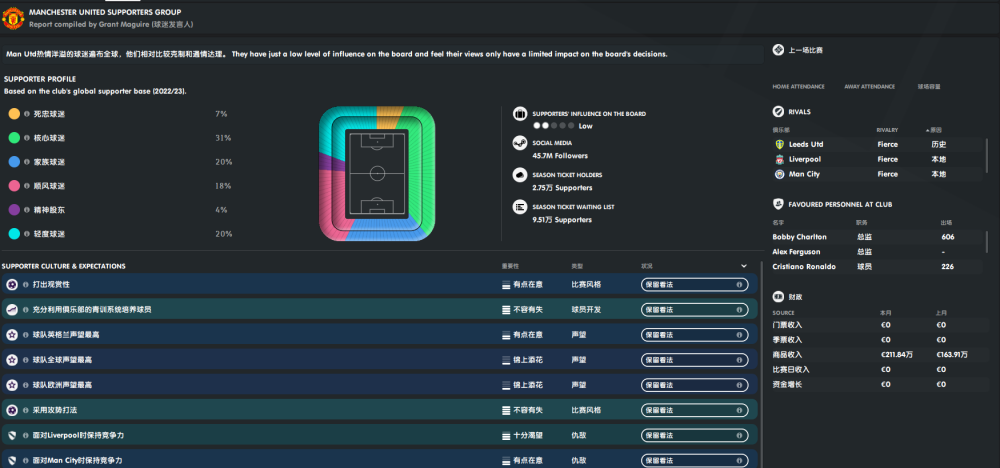Open Bobby Charlton's profile
Screen dimensions: 1000x468
[x=799, y=237]
